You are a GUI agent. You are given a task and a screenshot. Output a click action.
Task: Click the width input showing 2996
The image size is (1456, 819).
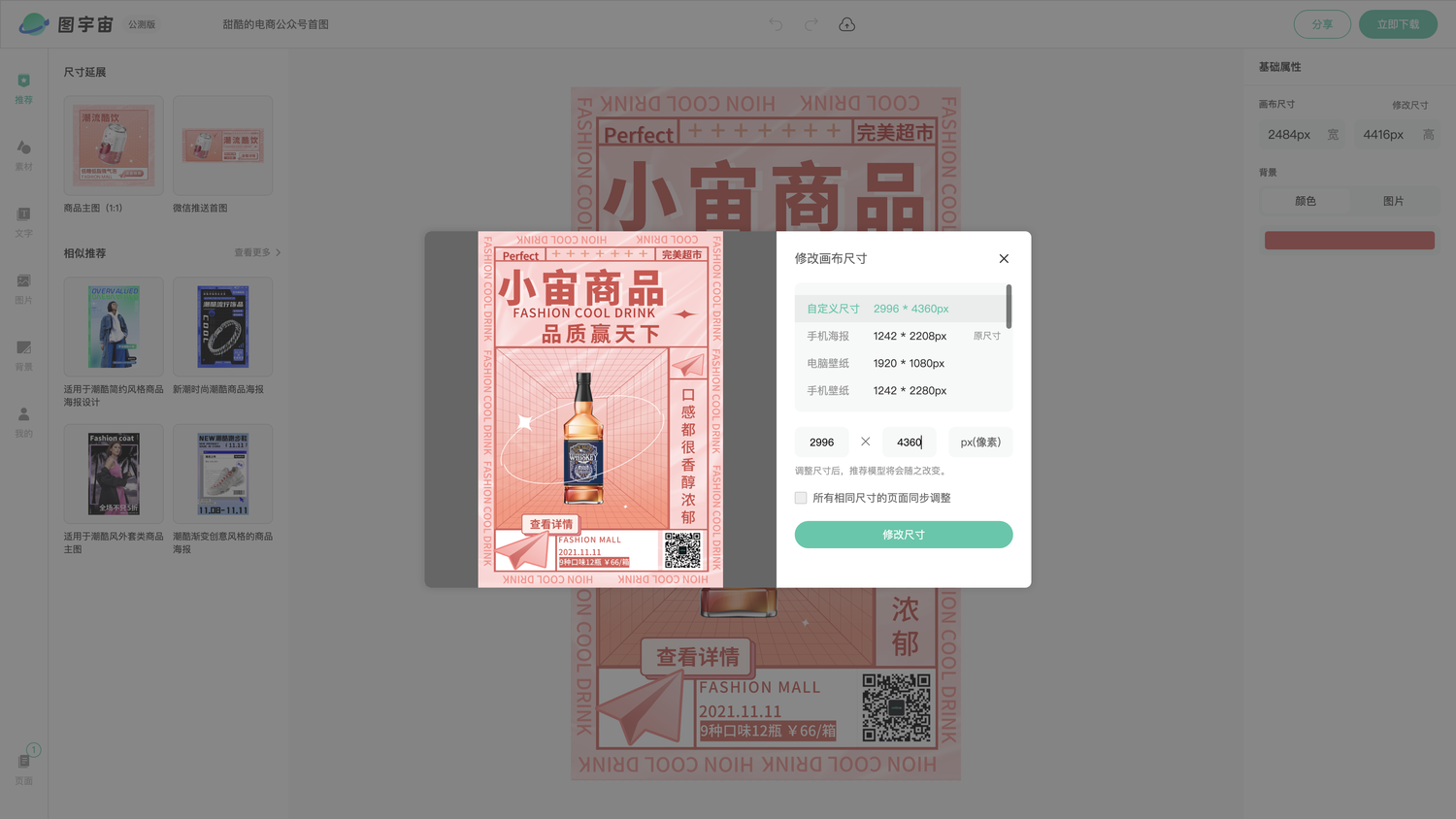[822, 442]
